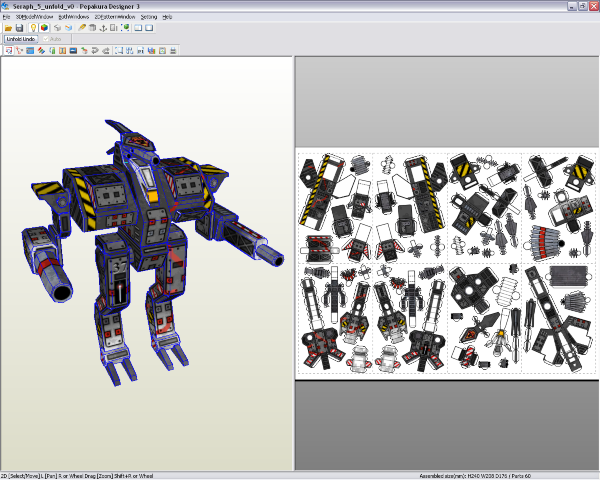Click the page number icon in 2D toolbar

click(x=140, y=51)
